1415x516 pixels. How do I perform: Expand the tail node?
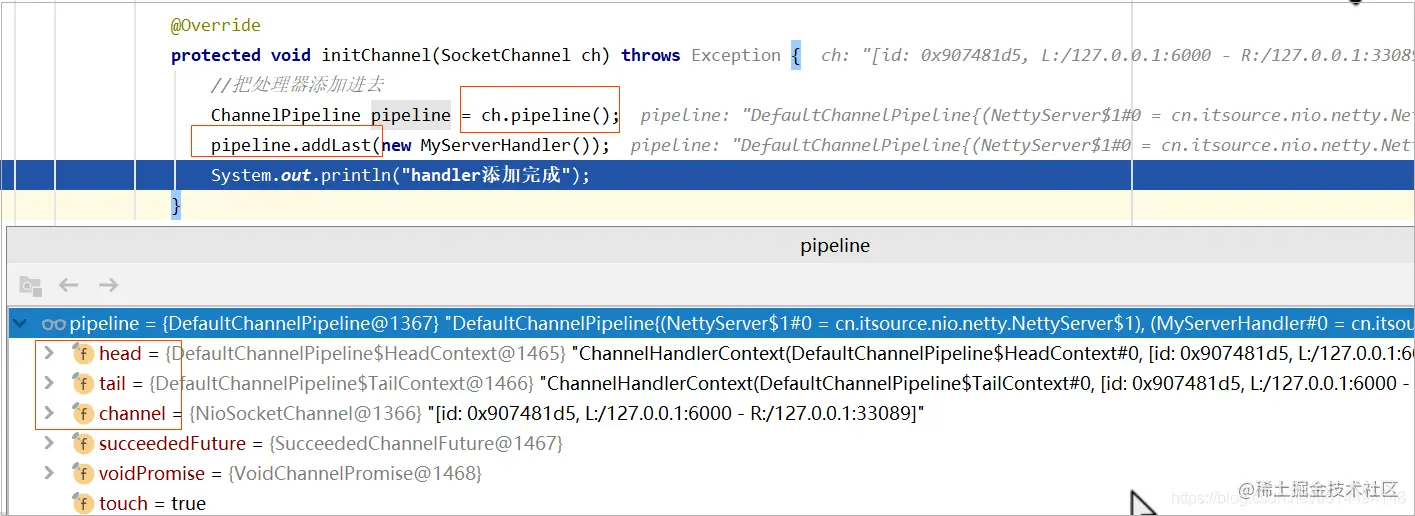48,383
